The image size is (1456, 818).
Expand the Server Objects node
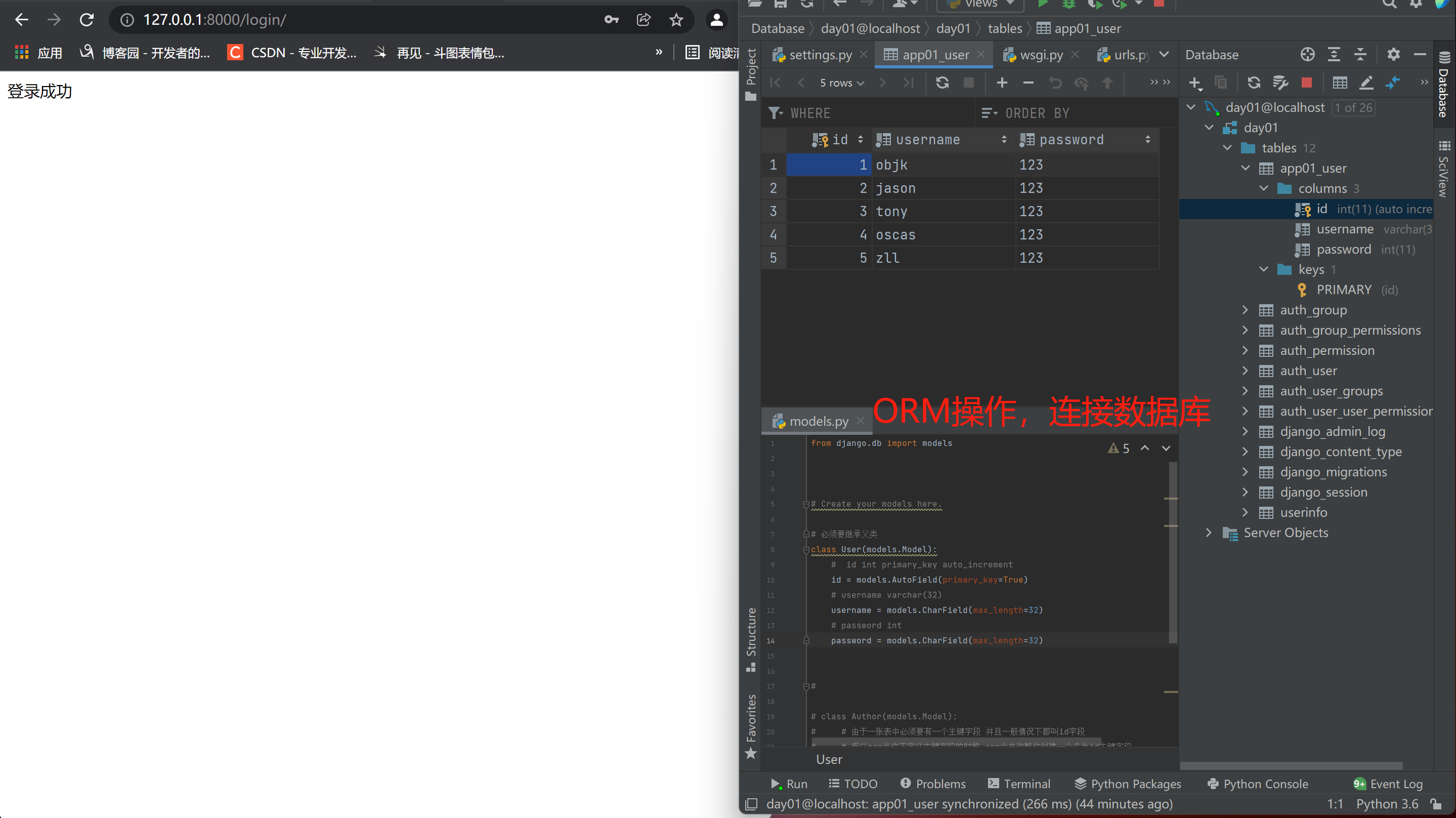1209,533
